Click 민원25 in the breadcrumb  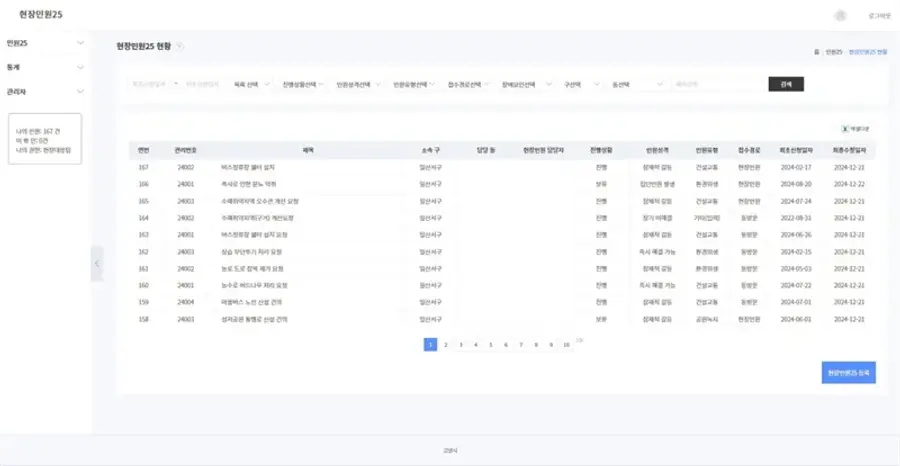tap(833, 52)
